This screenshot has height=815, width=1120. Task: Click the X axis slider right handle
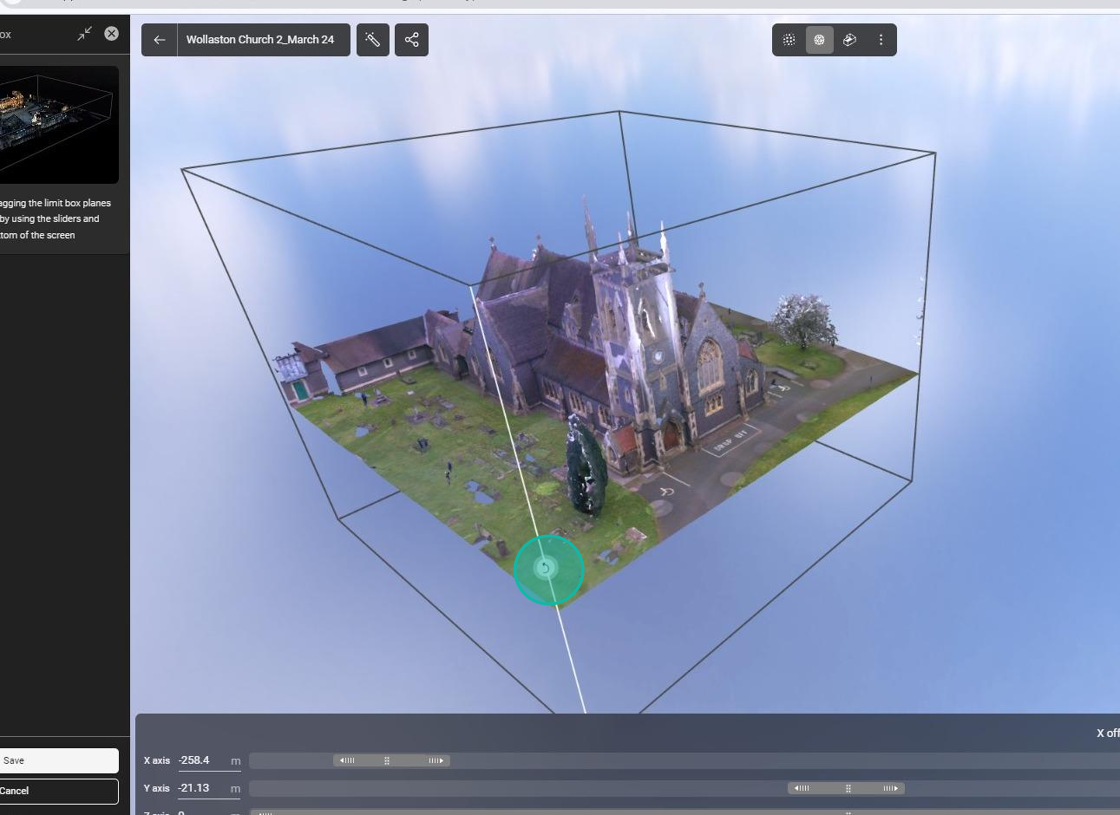coord(436,761)
